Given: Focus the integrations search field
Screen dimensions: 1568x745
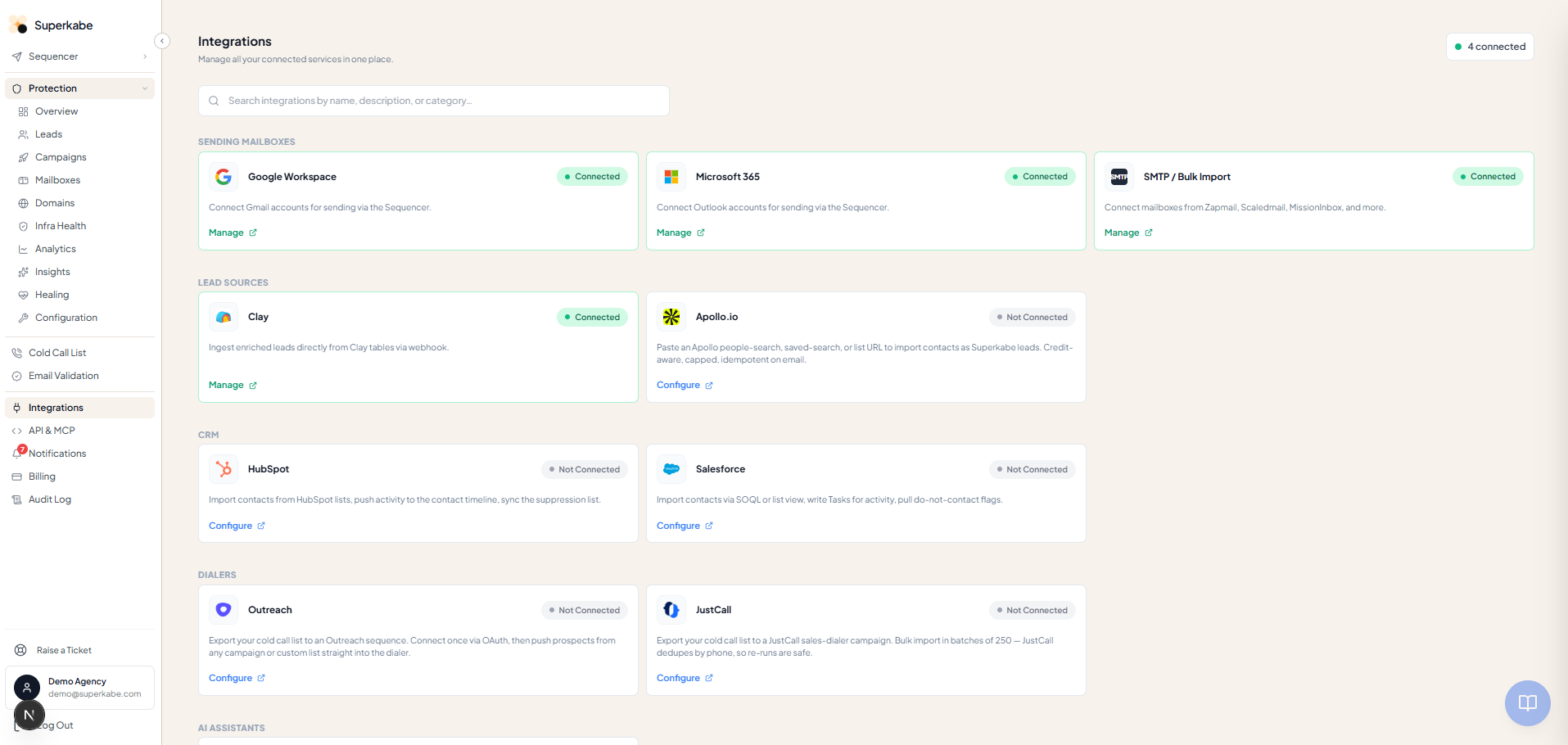Looking at the screenshot, I should 433,101.
